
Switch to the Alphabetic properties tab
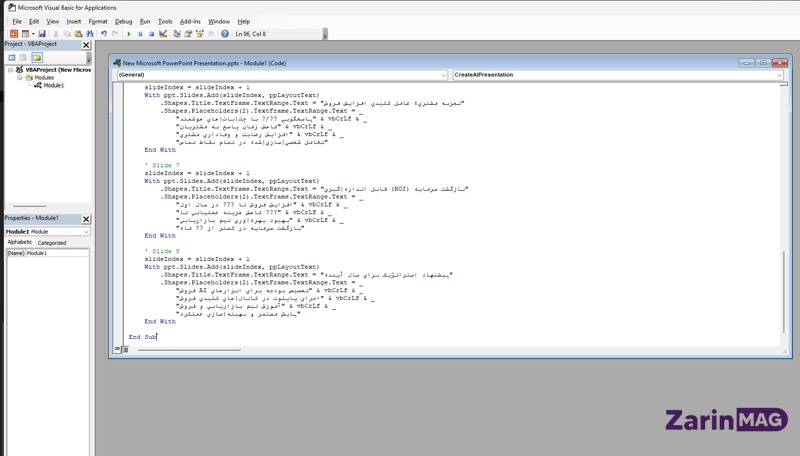20,242
